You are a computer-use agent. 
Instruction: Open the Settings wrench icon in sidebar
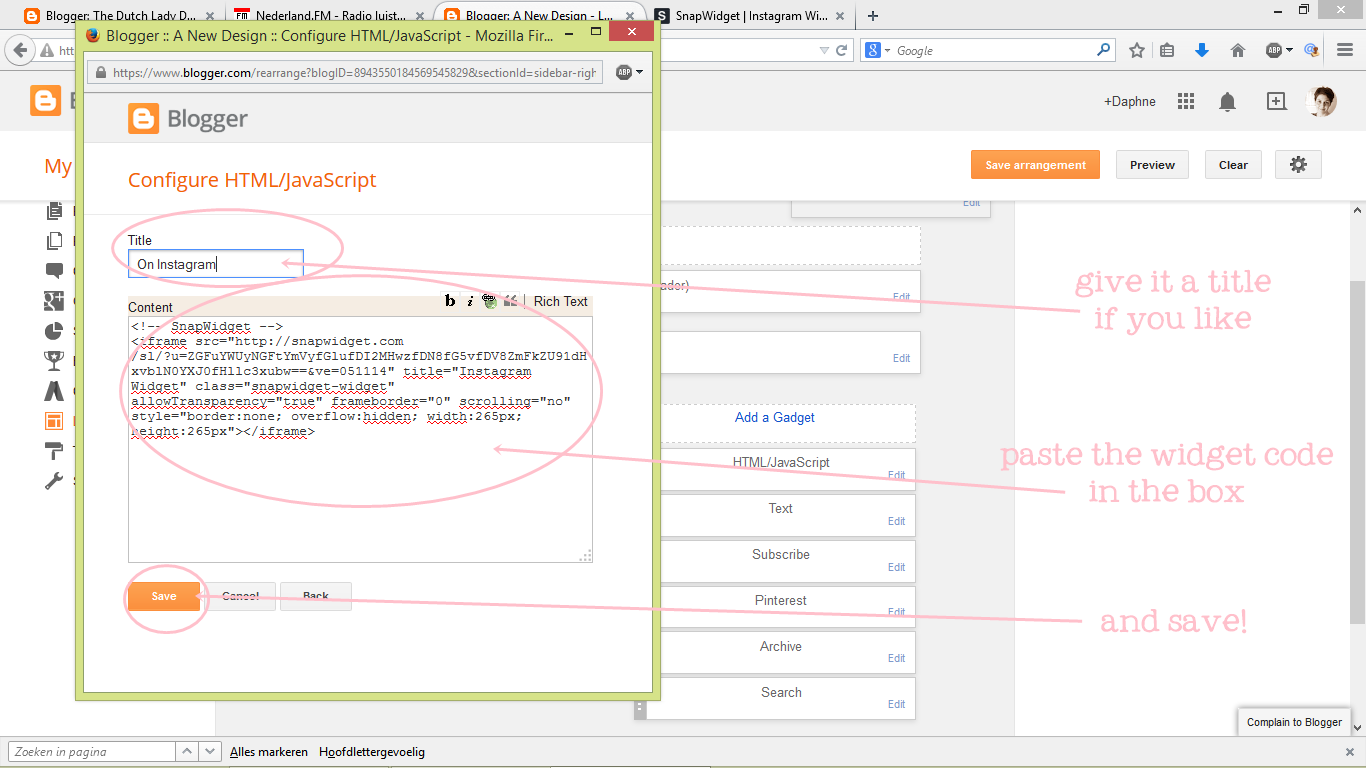tap(54, 480)
